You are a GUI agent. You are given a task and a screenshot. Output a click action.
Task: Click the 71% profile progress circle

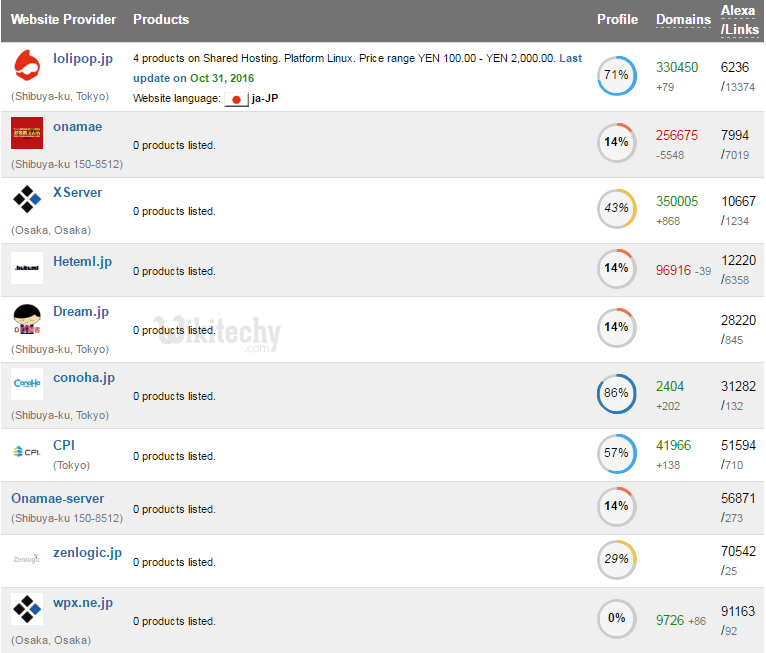pos(616,76)
